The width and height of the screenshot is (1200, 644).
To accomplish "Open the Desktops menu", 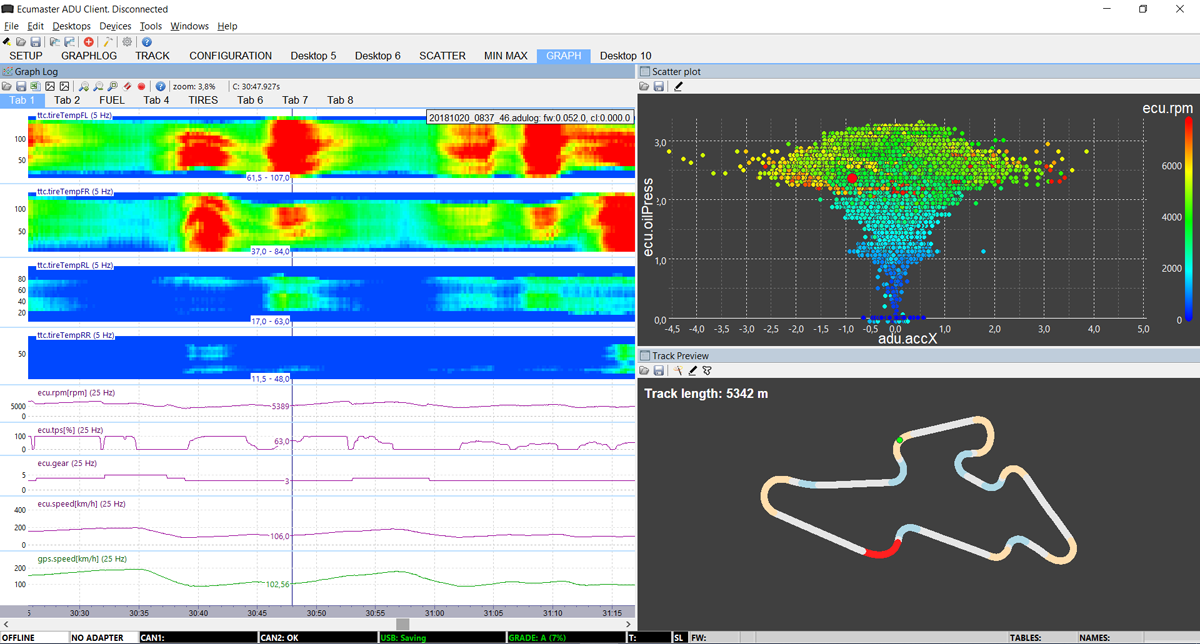I will 71,26.
